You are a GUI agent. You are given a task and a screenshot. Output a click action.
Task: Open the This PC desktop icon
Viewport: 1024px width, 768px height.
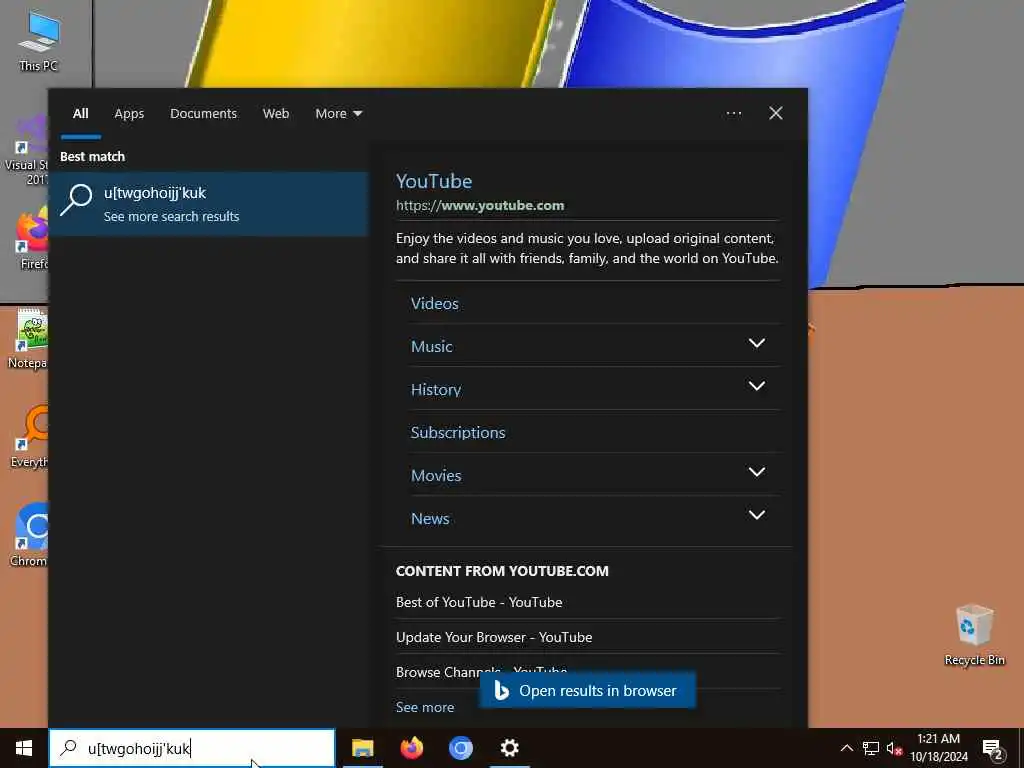click(39, 40)
